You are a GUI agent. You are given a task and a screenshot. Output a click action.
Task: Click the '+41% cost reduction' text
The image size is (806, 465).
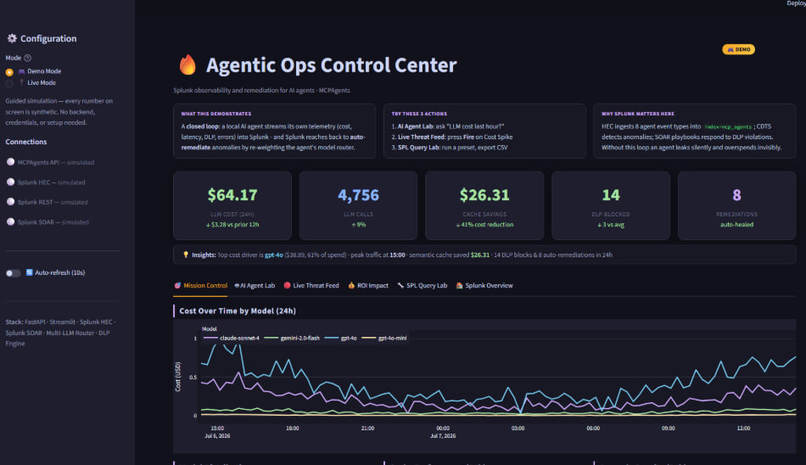pos(484,225)
